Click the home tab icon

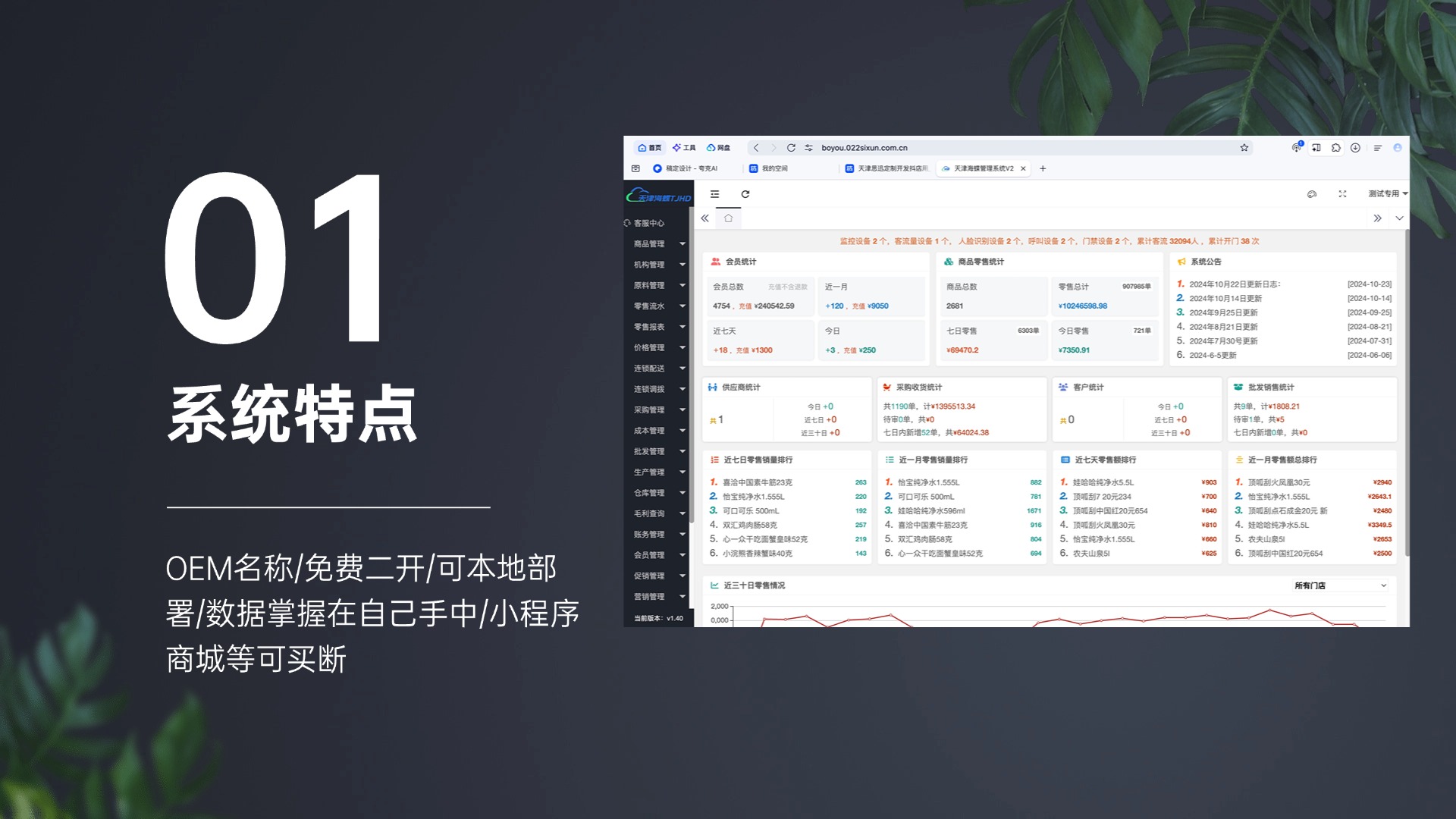(x=728, y=218)
